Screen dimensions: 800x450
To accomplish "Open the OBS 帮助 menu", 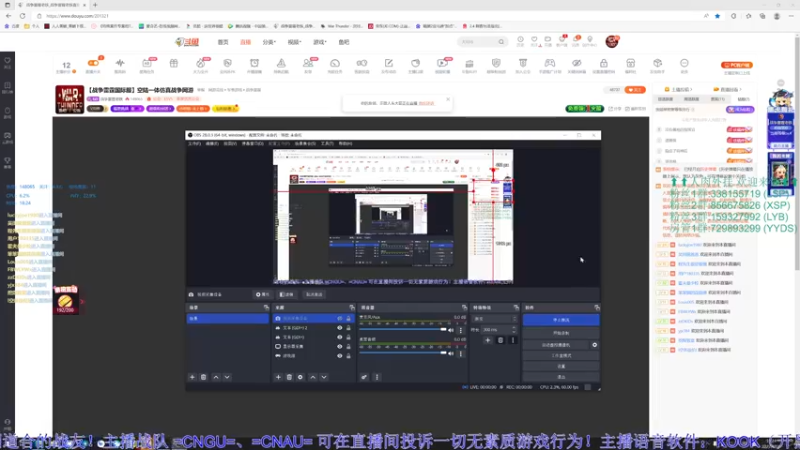I will pos(345,144).
